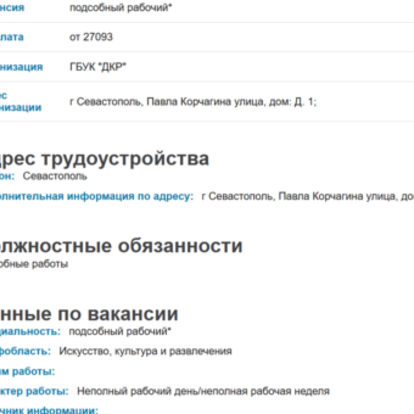Select the 'подсобный рабочий*' value under 'нные по вакансии'
Image resolution: width=414 pixels, height=414 pixels.
click(120, 331)
